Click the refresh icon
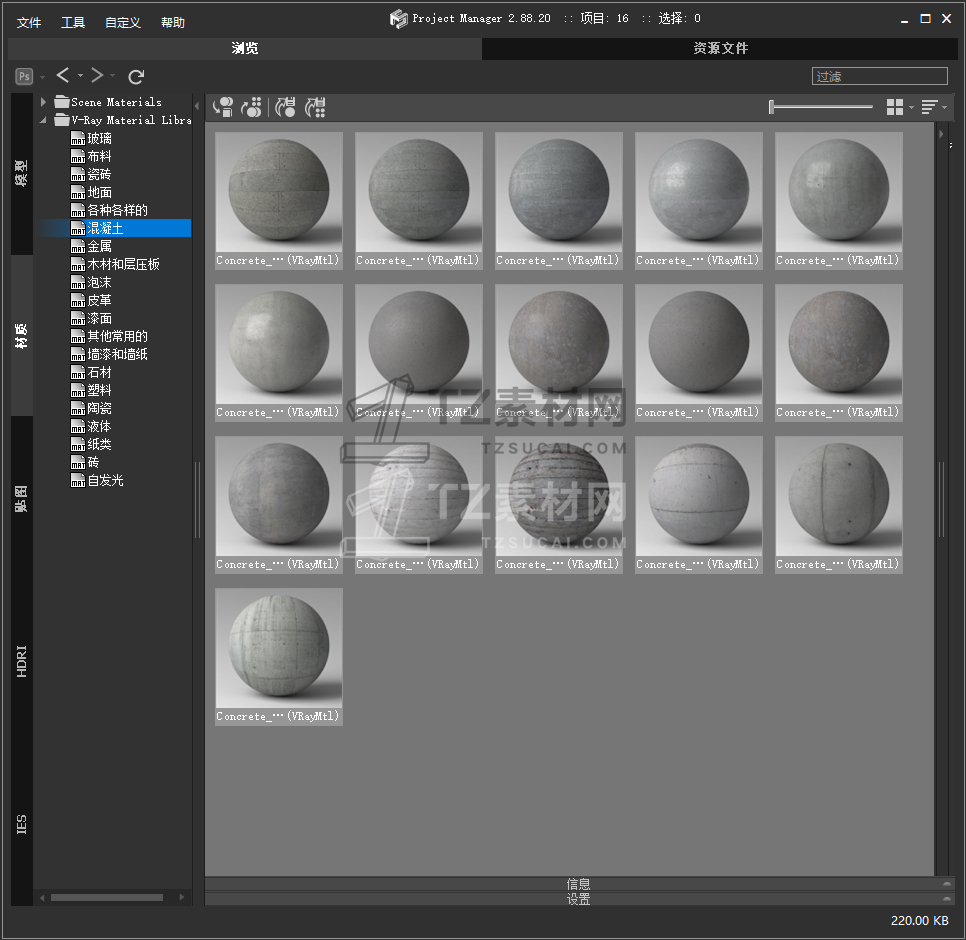 tap(137, 76)
